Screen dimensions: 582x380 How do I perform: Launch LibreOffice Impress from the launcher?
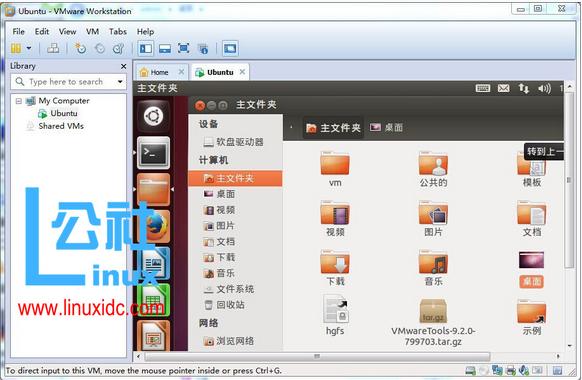pyautogui.click(x=154, y=336)
